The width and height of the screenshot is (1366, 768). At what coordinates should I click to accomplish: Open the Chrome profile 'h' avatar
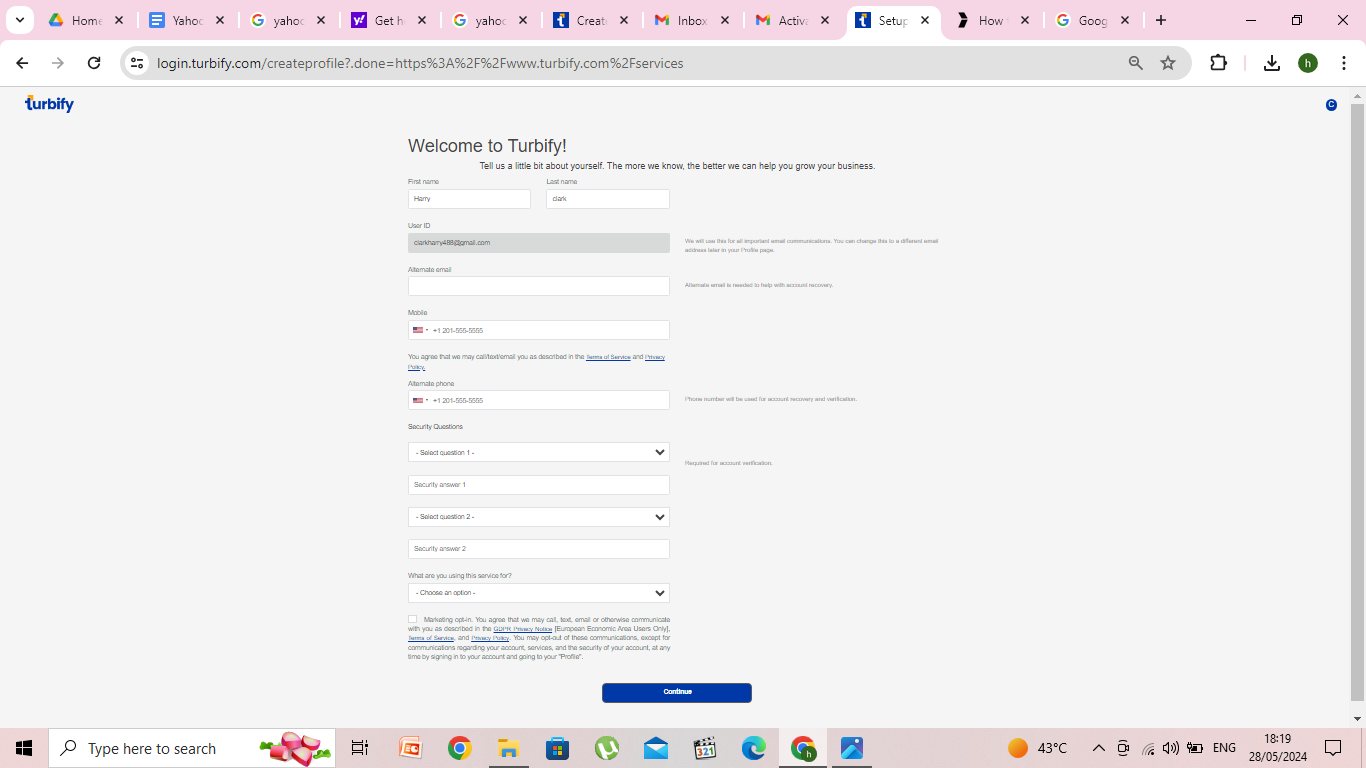pos(1308,63)
